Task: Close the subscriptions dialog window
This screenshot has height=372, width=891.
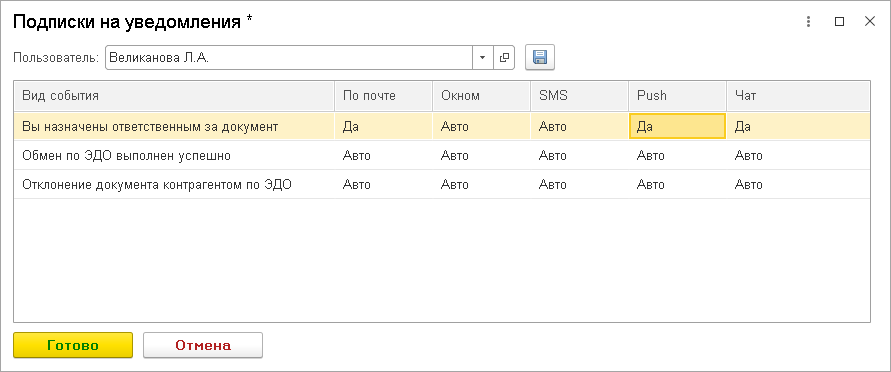Action: tap(869, 22)
